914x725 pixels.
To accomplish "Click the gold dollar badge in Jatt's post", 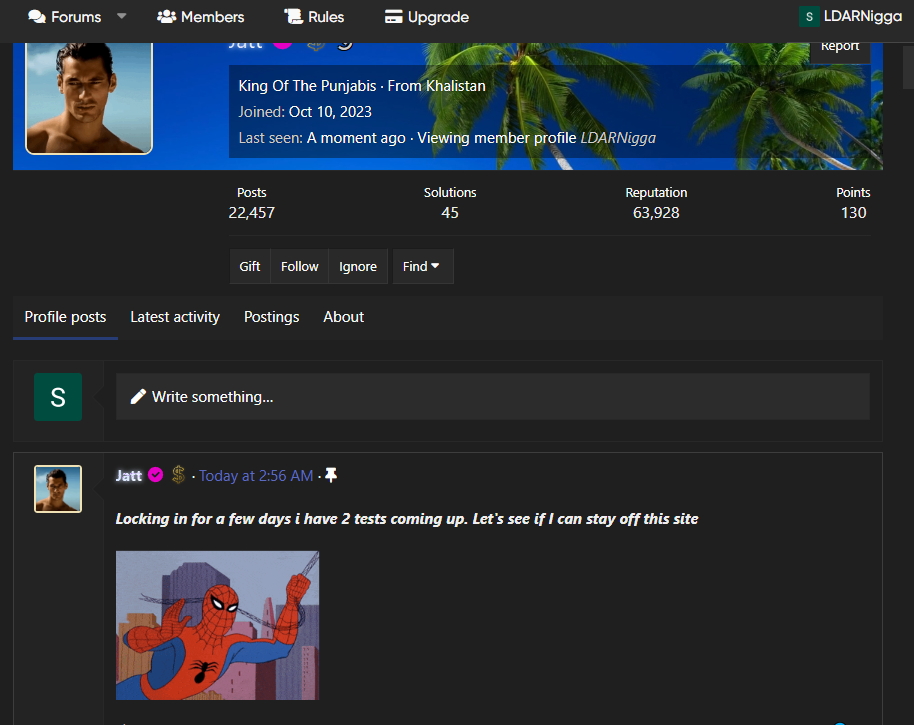I will point(178,475).
